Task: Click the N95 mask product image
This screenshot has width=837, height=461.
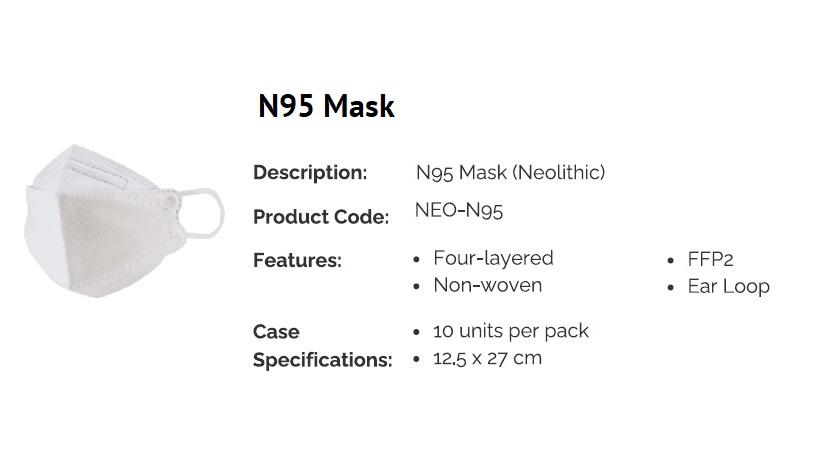Action: click(x=124, y=220)
